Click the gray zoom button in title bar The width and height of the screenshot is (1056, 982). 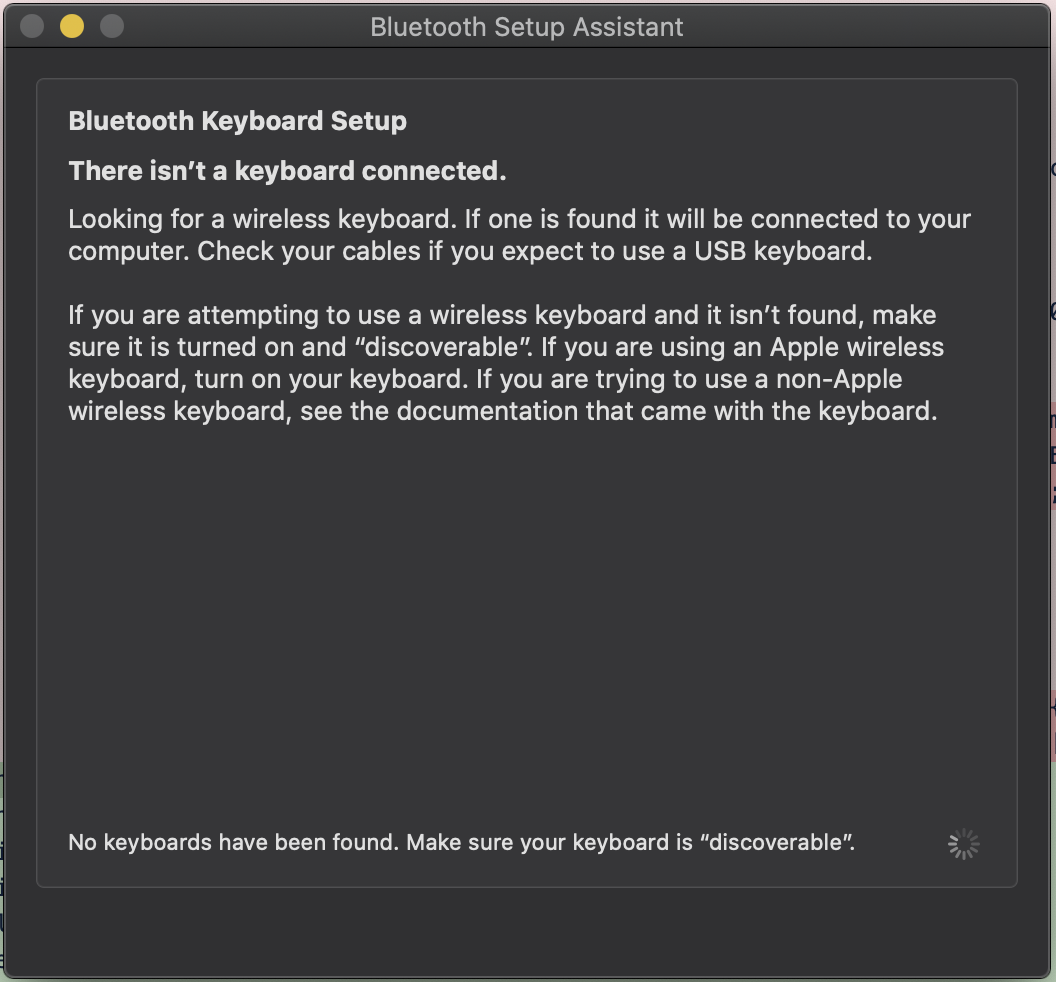coord(112,26)
